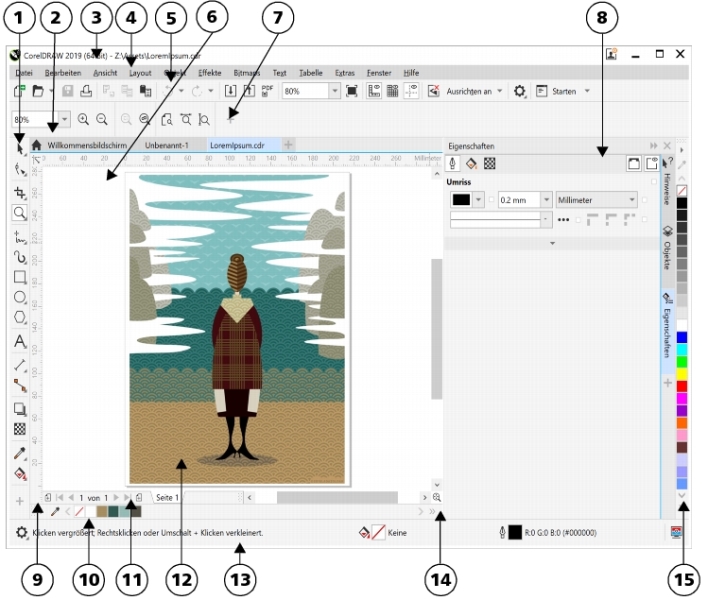Select the Crop tool in toolbox
This screenshot has height=600, width=708.
click(x=20, y=191)
